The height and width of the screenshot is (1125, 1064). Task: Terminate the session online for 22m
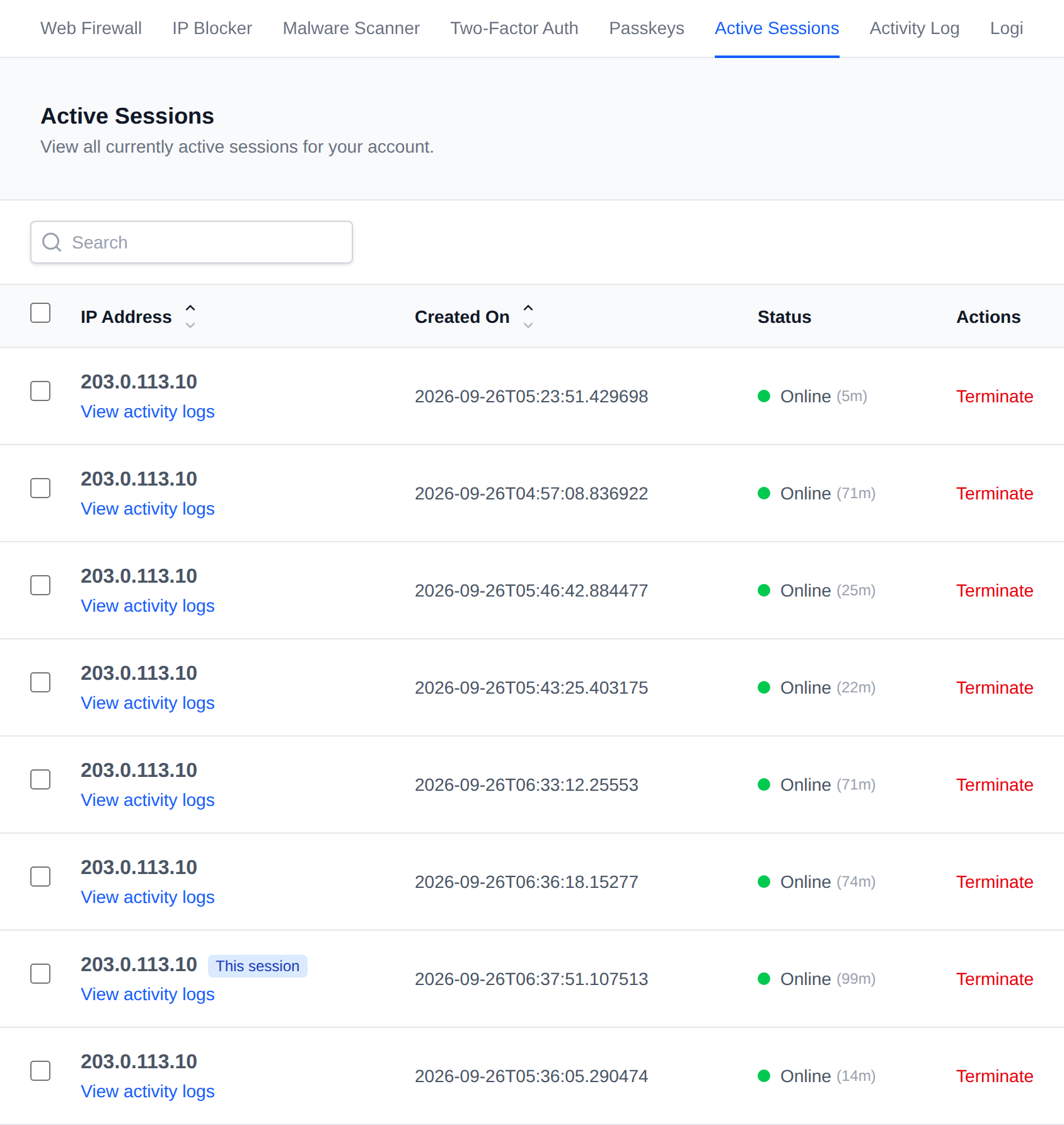tap(995, 688)
